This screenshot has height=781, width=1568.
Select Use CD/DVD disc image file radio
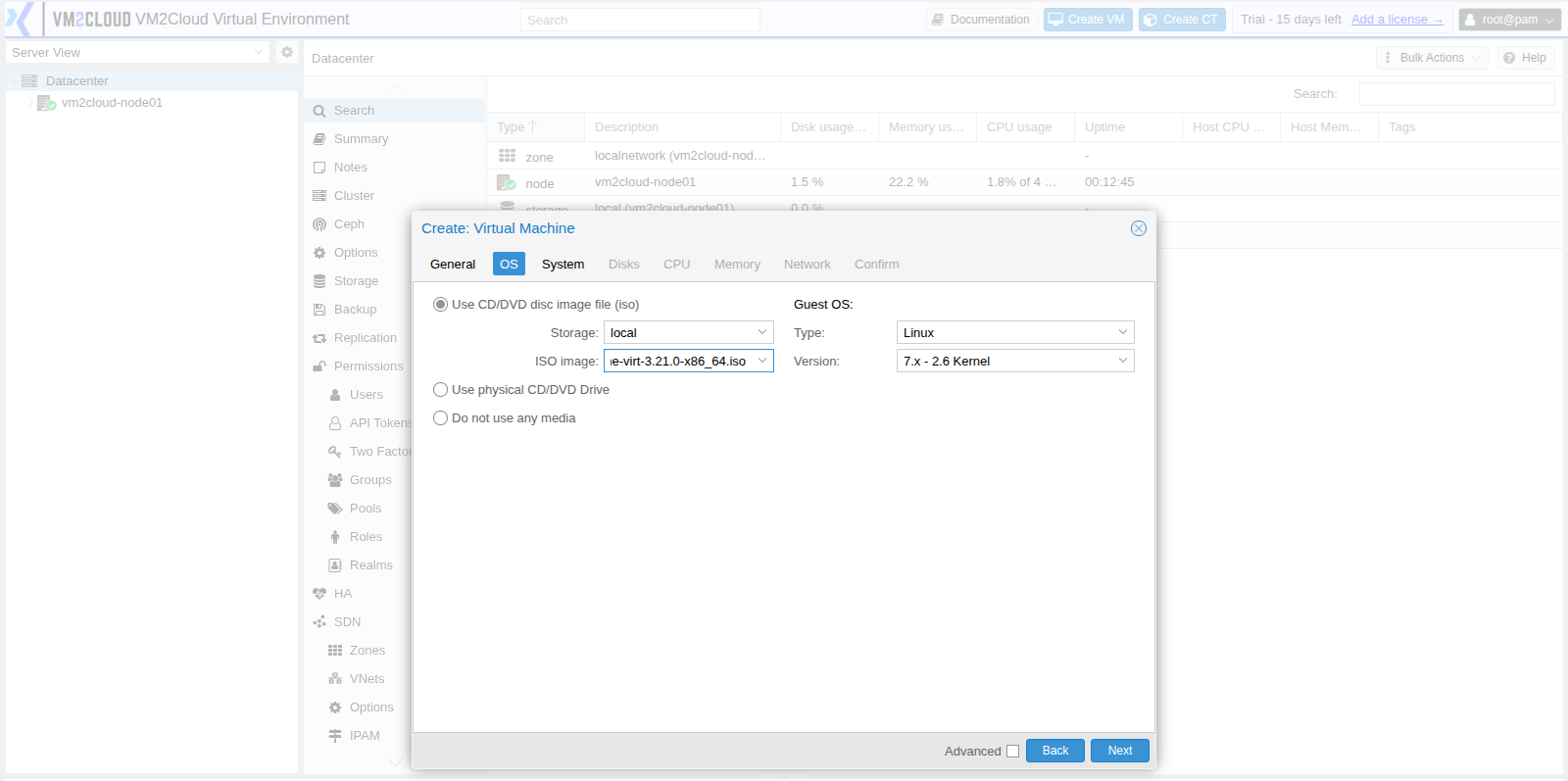(x=441, y=305)
